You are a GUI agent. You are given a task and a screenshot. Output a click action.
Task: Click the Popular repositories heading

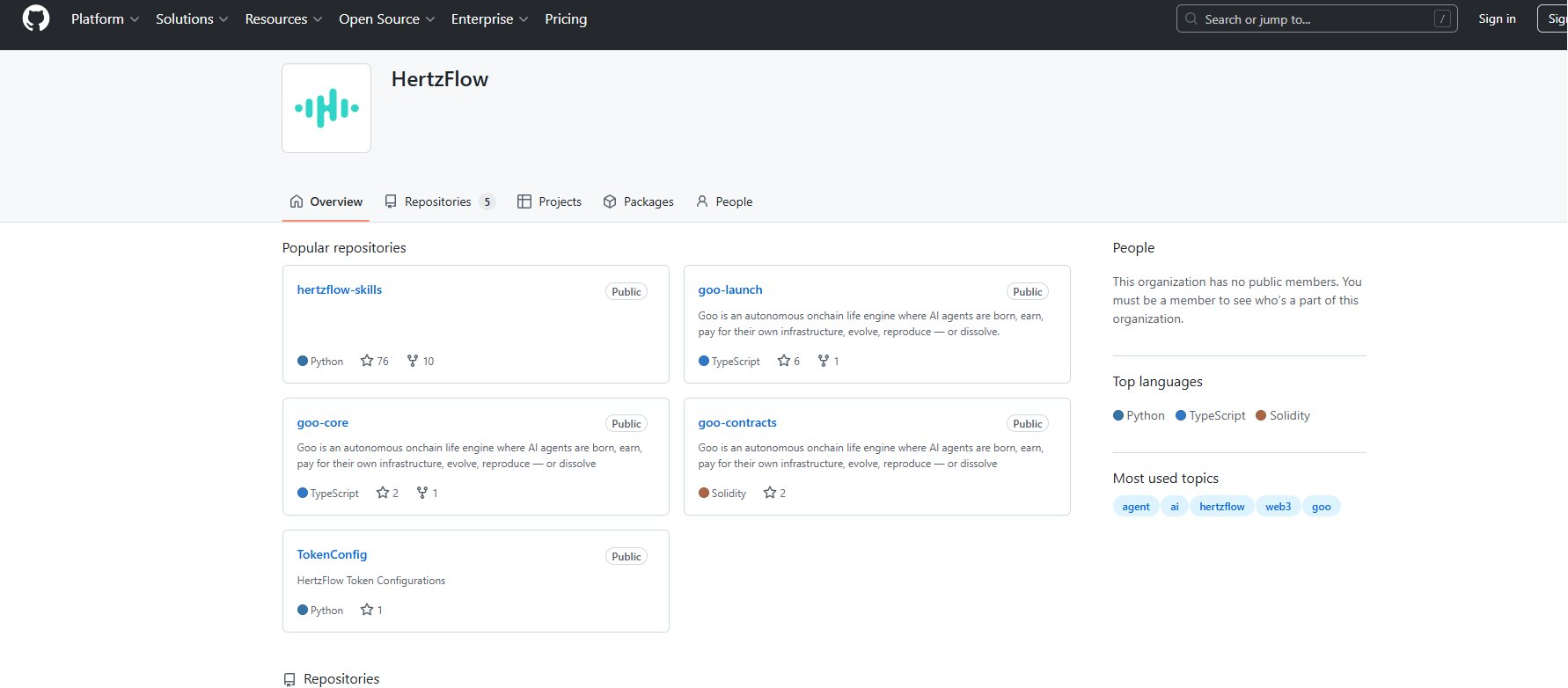tap(344, 247)
